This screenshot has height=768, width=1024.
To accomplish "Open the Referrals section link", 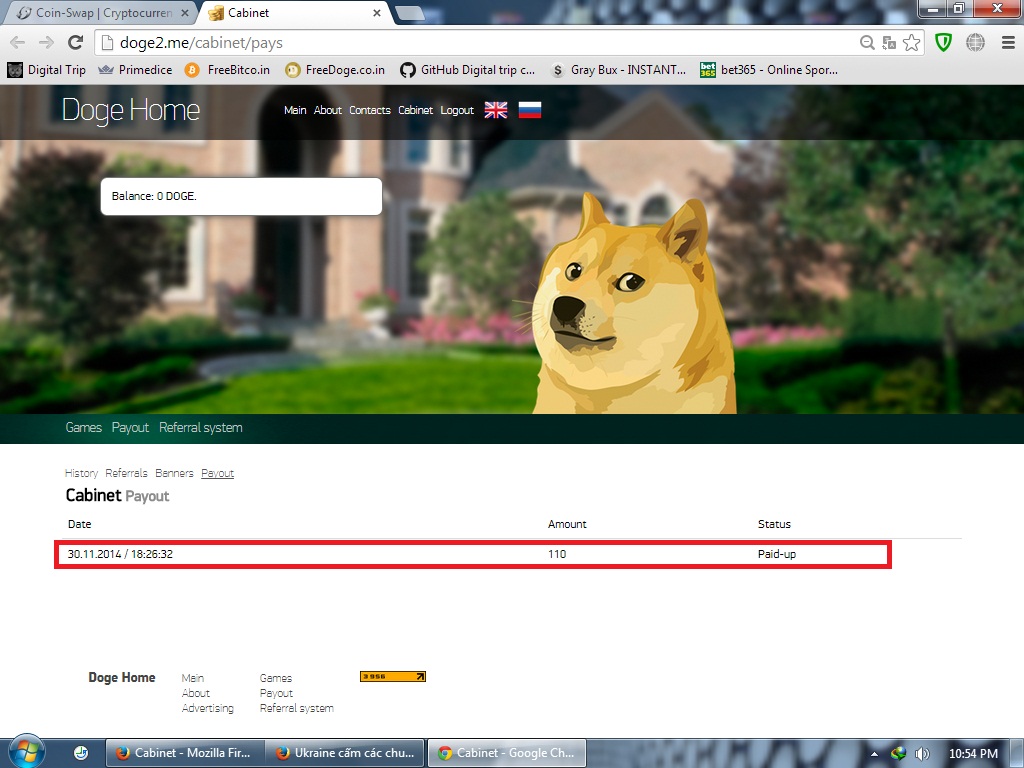I will click(x=126, y=473).
